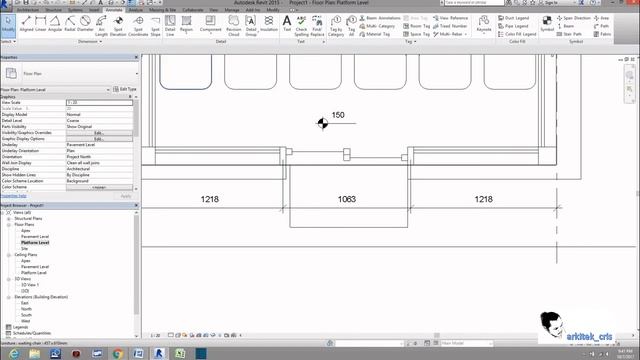Open the Component tool

[x=211, y=24]
